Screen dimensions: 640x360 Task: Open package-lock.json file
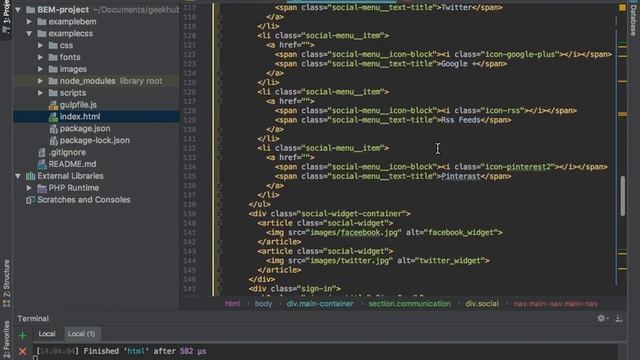95,140
